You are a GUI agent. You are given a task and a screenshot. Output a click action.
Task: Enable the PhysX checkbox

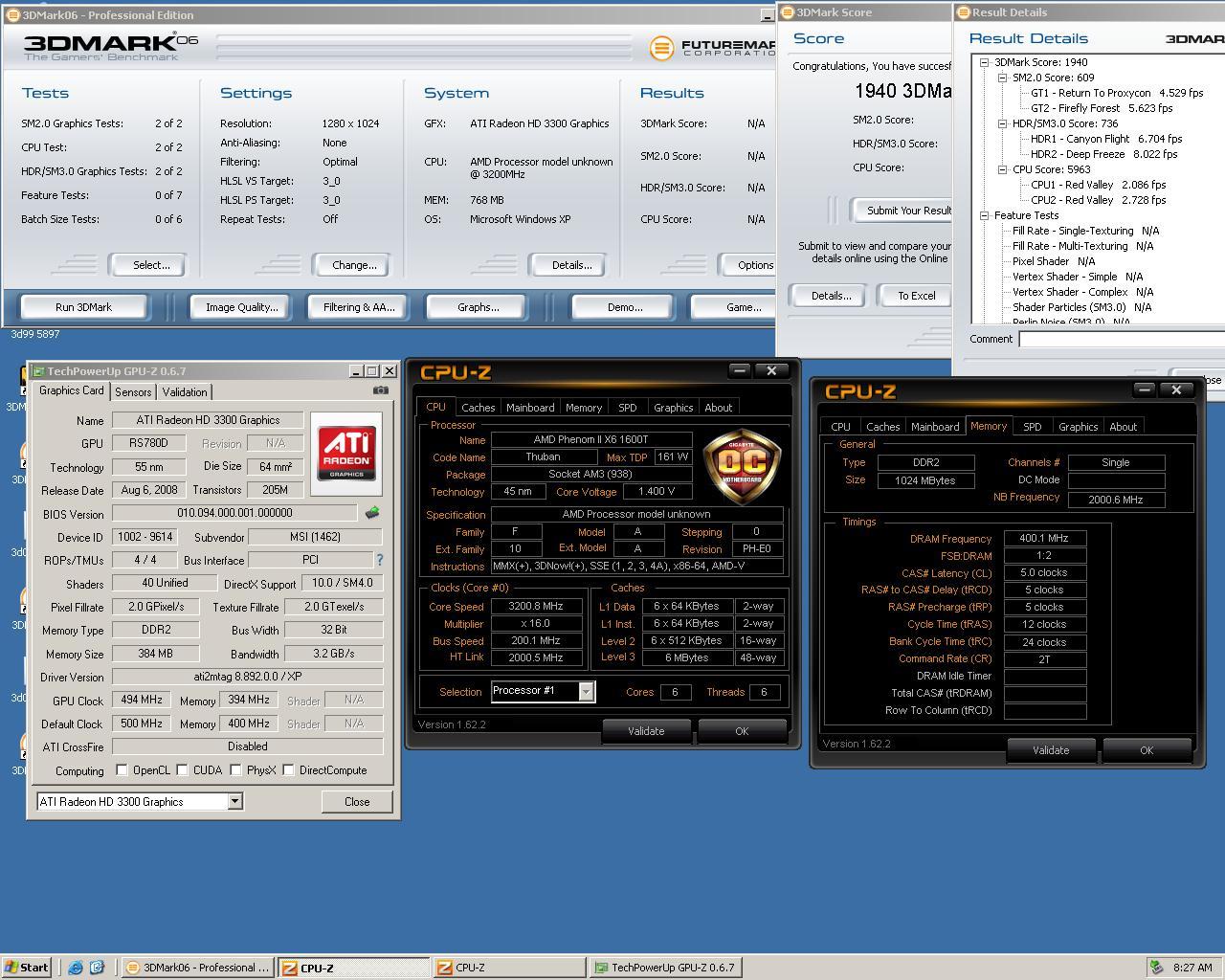(x=235, y=769)
